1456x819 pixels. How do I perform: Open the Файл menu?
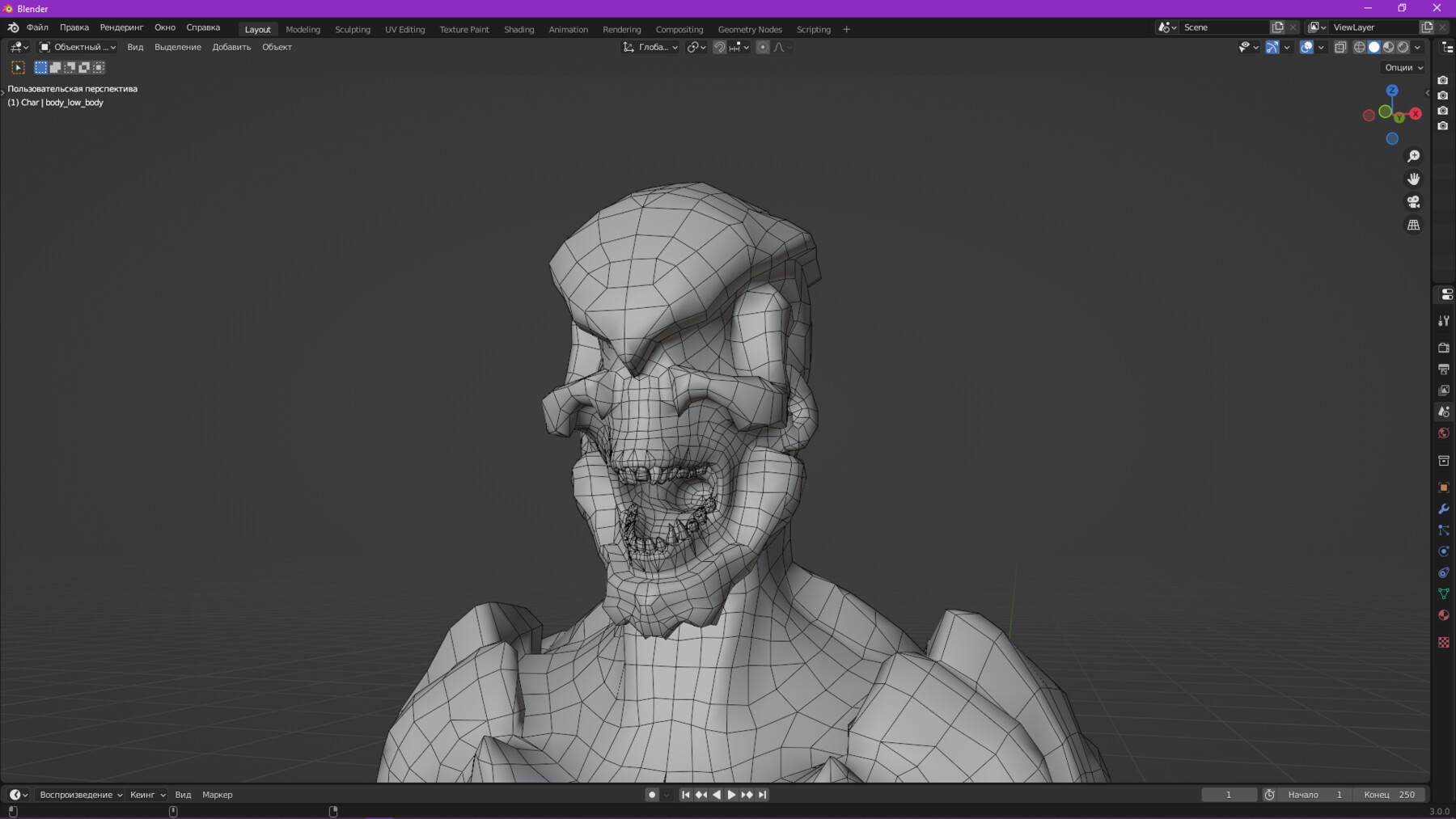[x=37, y=27]
